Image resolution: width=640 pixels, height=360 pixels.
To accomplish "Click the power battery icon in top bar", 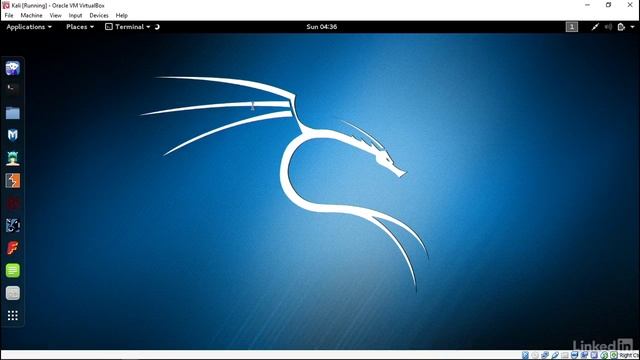I will 621,27.
